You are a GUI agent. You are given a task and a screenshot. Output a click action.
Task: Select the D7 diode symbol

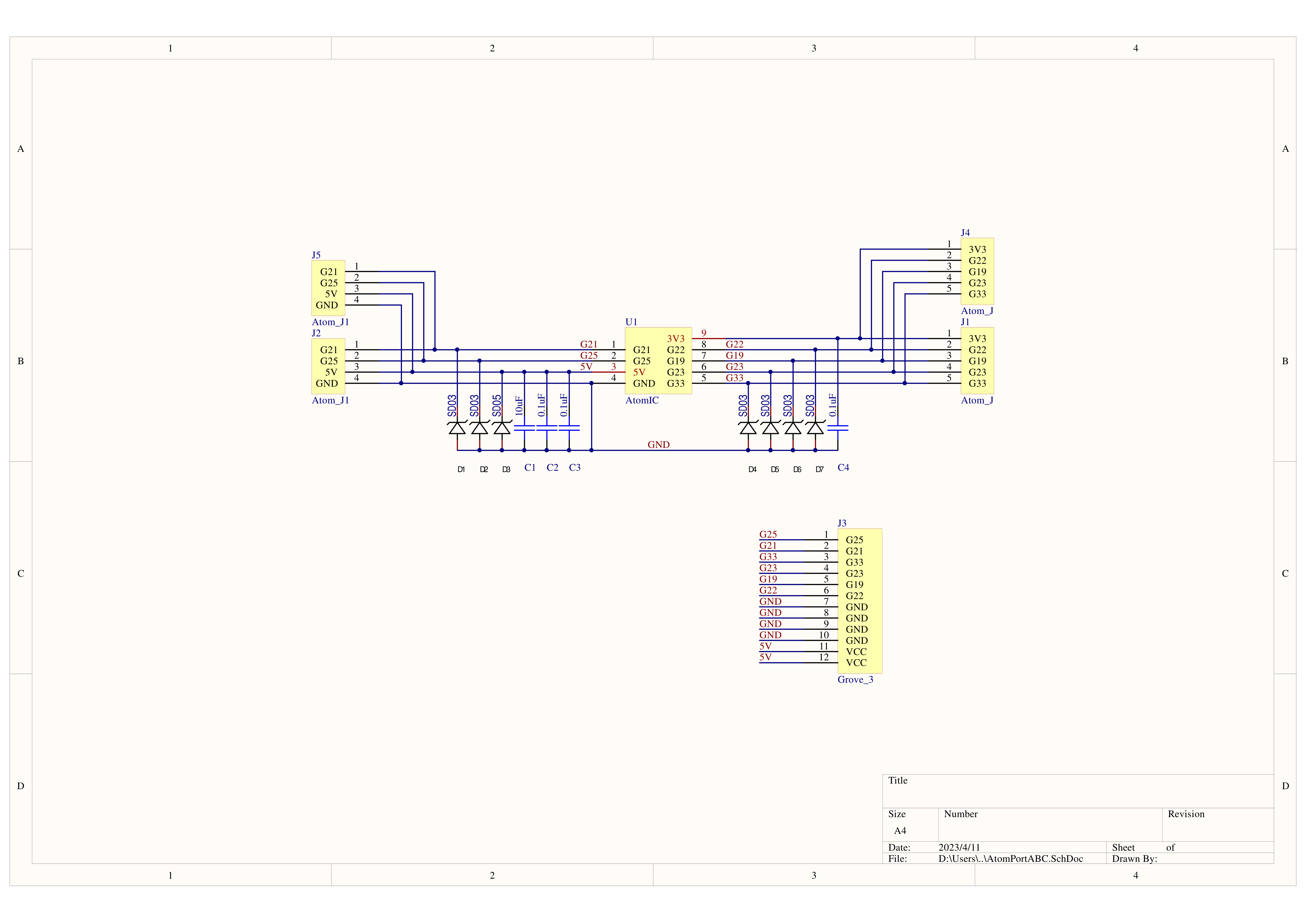coord(815,427)
